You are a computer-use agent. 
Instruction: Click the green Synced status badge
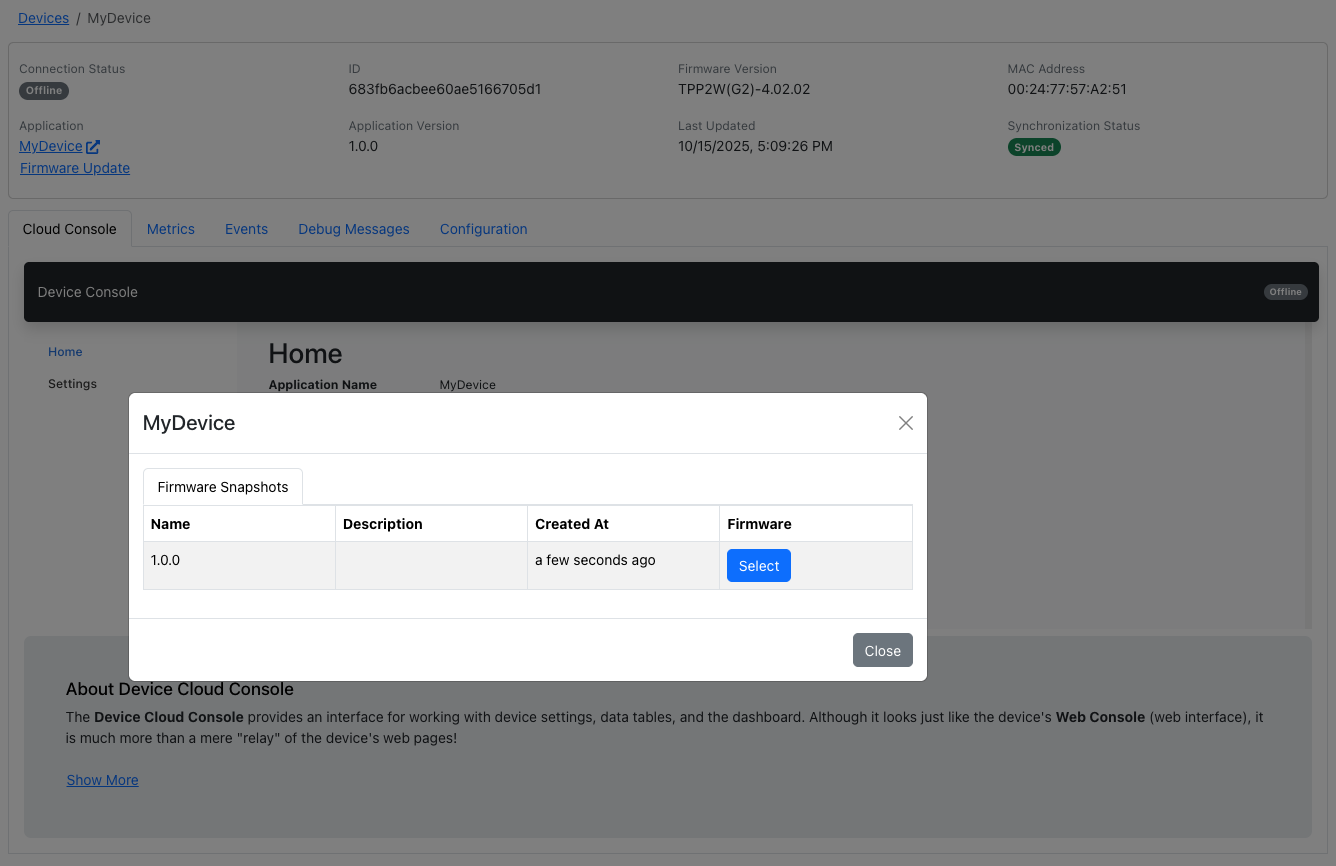[1034, 147]
